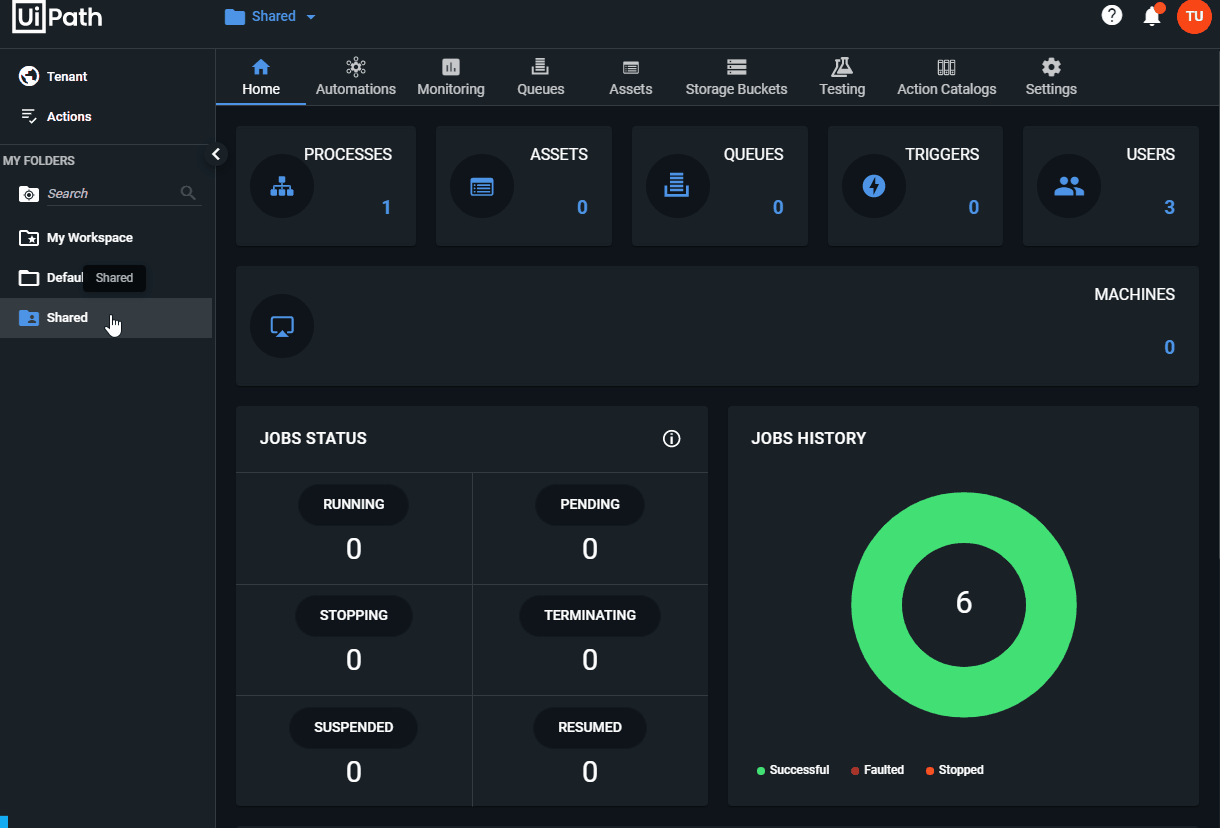This screenshot has width=1220, height=828.
Task: Click the RESUMED status pill
Action: [590, 728]
